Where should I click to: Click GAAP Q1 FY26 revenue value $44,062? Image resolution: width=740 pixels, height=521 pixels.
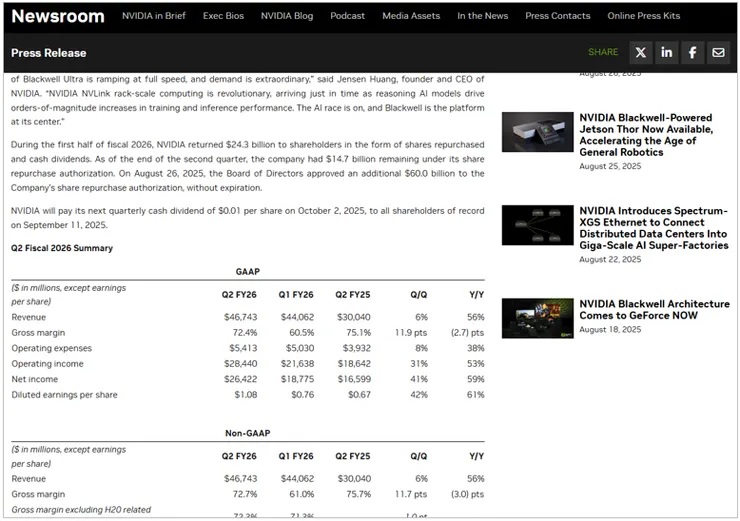tap(297, 317)
